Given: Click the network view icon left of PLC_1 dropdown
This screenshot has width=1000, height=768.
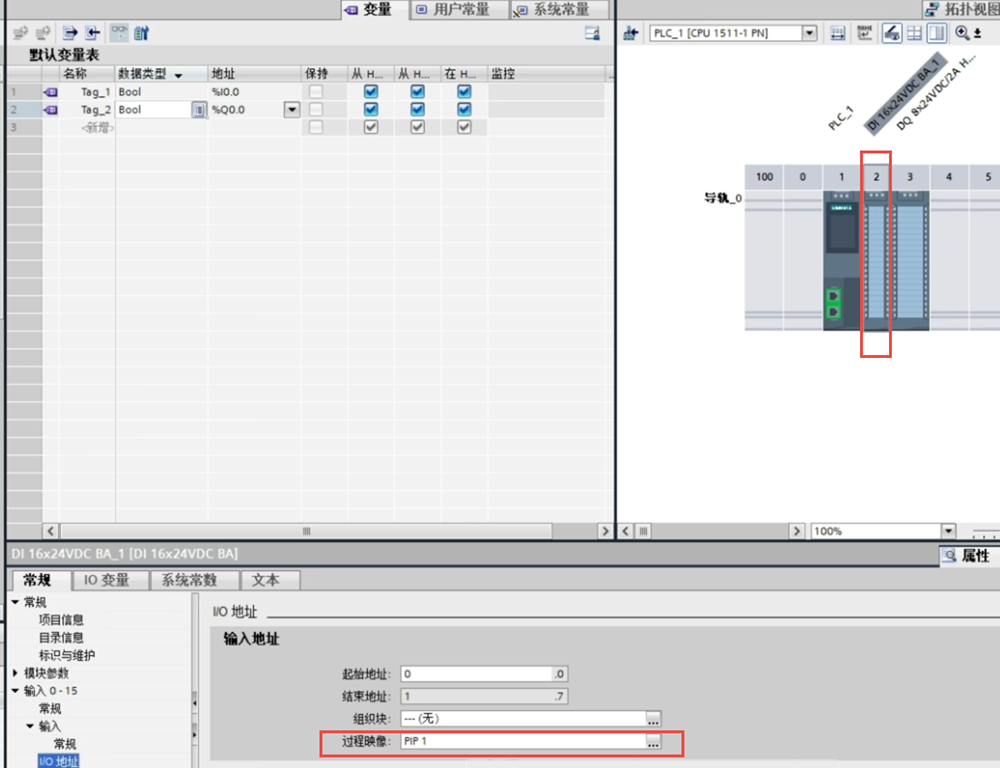Looking at the screenshot, I should point(630,33).
